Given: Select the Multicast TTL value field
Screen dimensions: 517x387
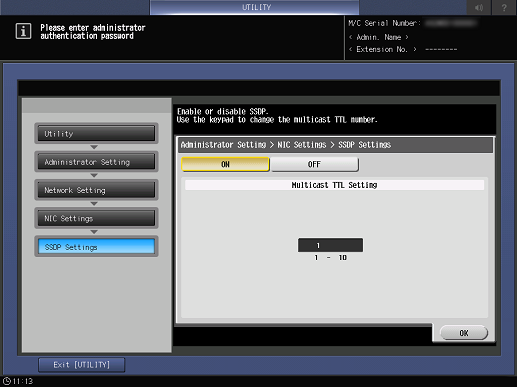Looking at the screenshot, I should point(330,245).
